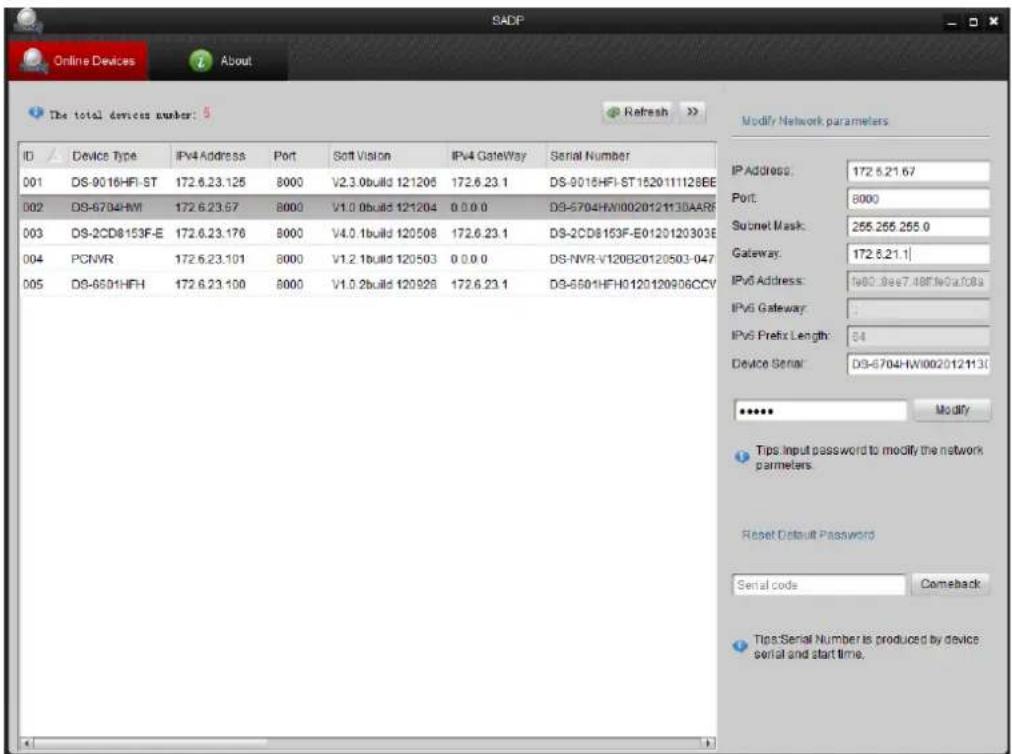Select device row DS-6704HWI
This screenshot has width=1012, height=754.
coord(367,207)
